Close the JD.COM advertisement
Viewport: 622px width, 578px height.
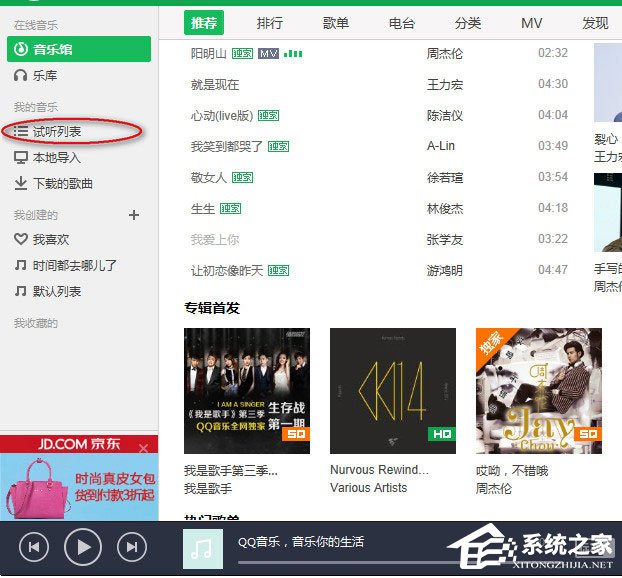(144, 448)
